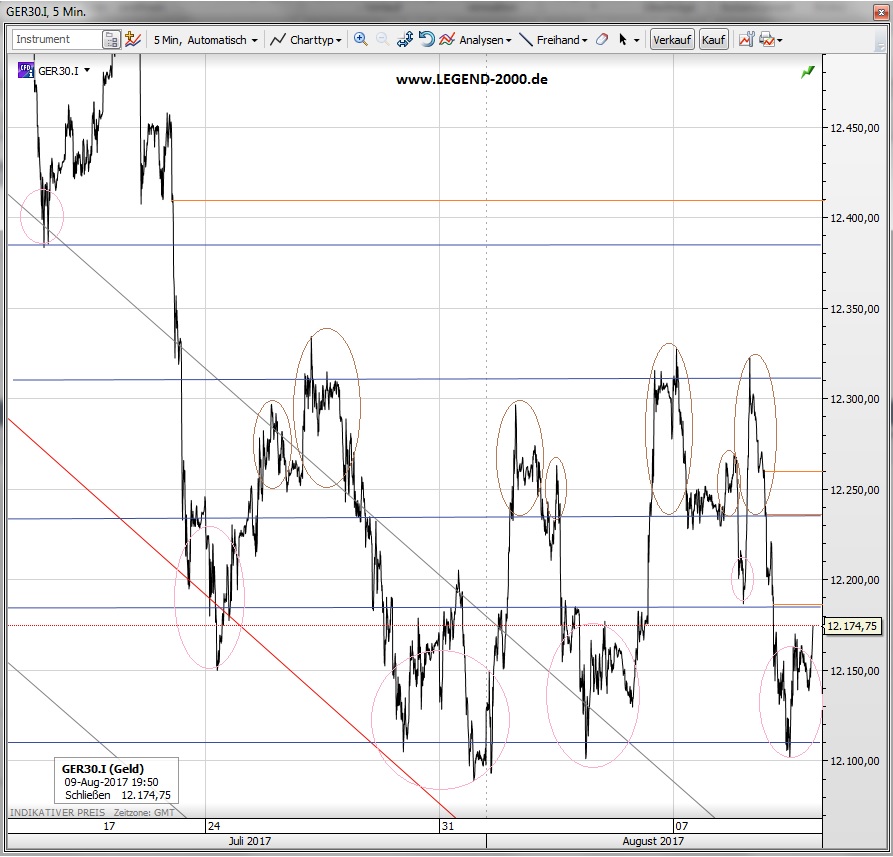
Task: Expand the GER30.I instrument dropdown arrow
Action: point(87,70)
